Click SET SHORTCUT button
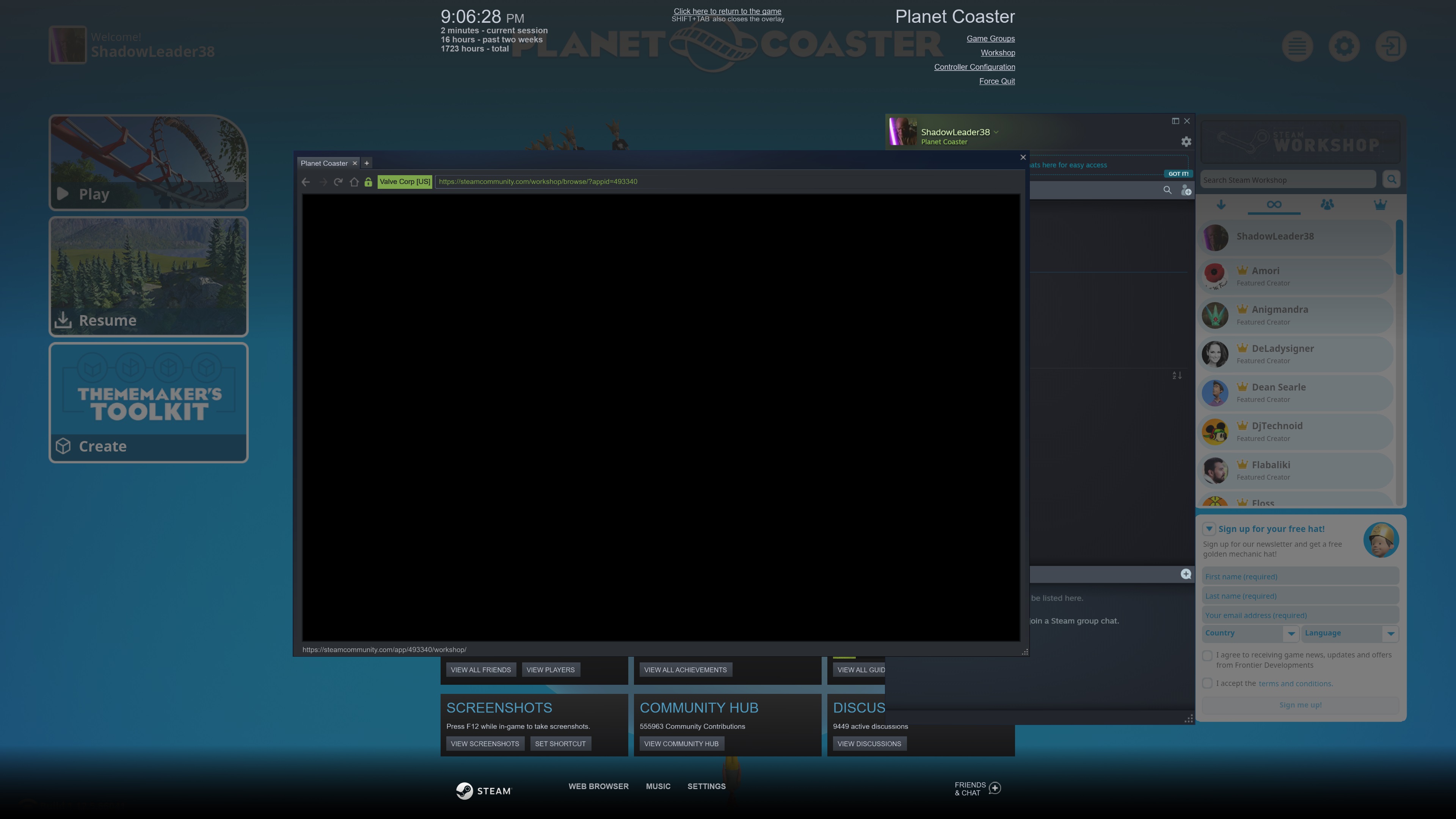 click(560, 744)
